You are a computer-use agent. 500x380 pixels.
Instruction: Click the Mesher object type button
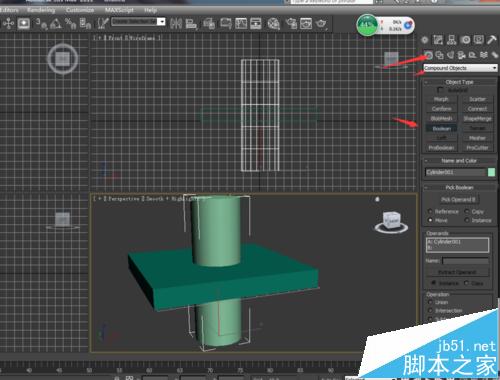[477, 138]
